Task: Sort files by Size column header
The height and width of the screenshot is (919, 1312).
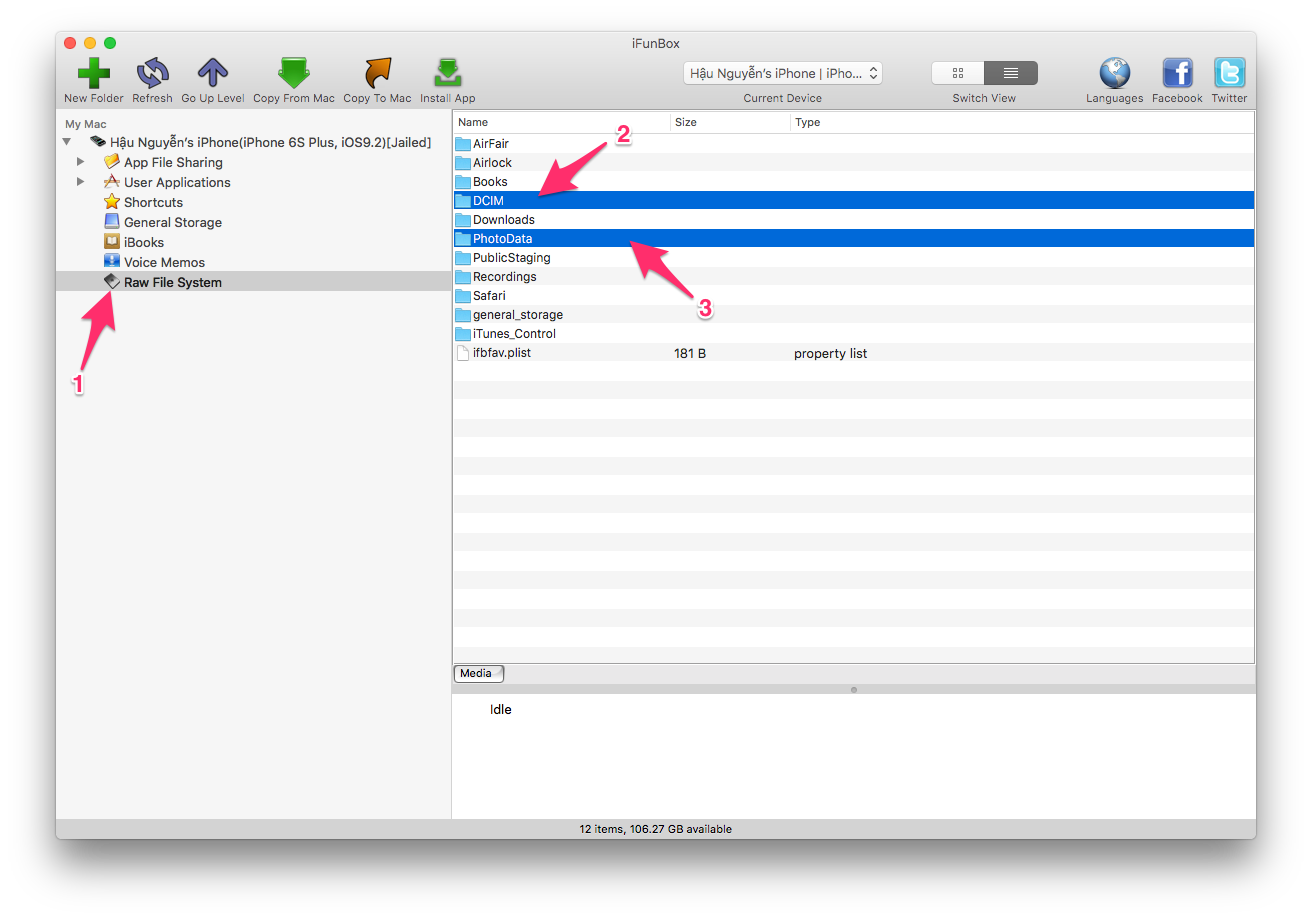Action: coord(728,122)
